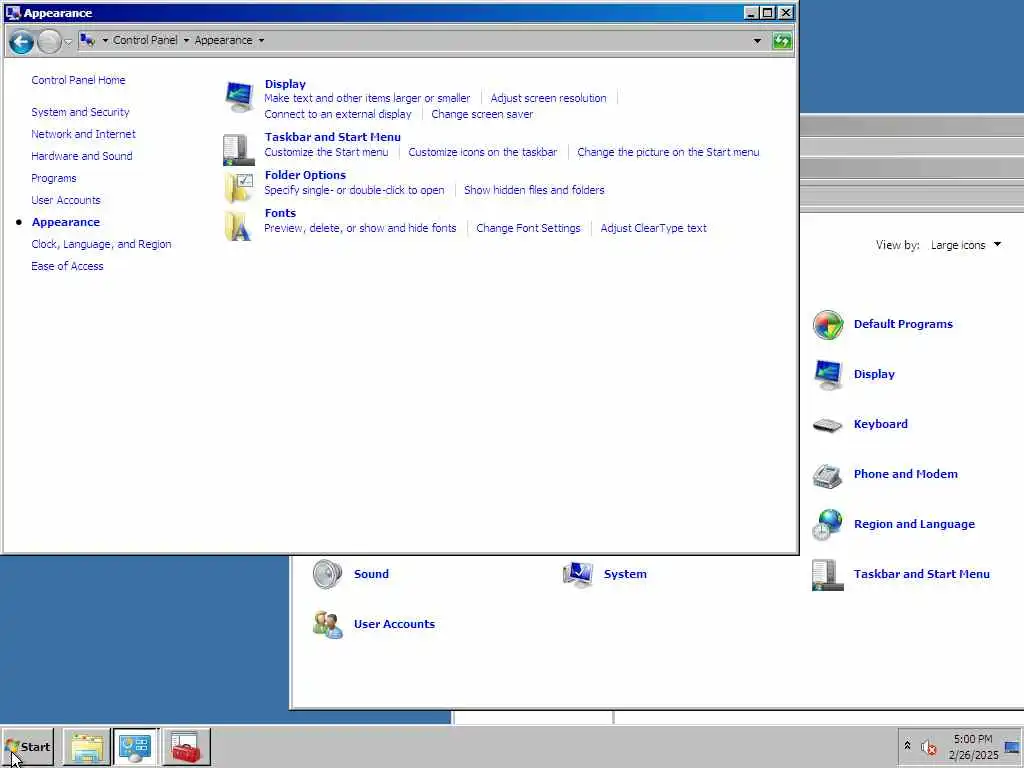Go back with the blue Back arrow
The height and width of the screenshot is (768, 1024).
(22, 42)
